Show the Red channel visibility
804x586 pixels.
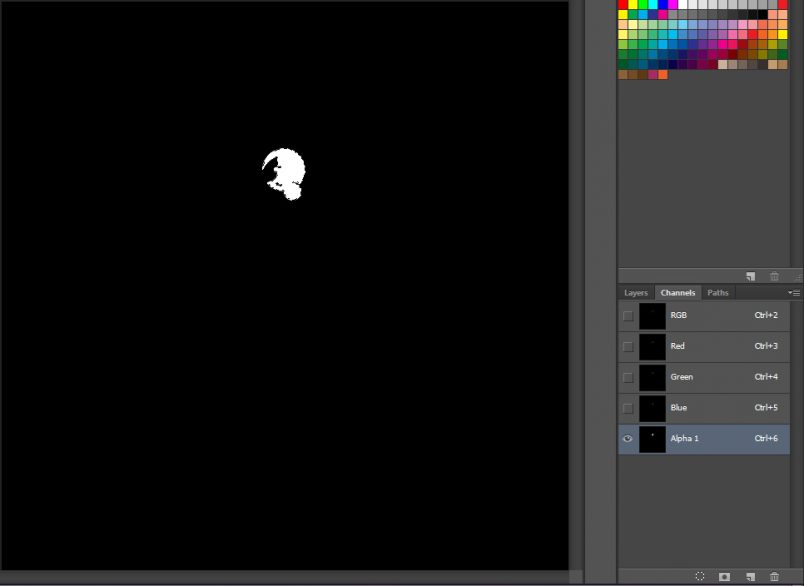[627, 346]
